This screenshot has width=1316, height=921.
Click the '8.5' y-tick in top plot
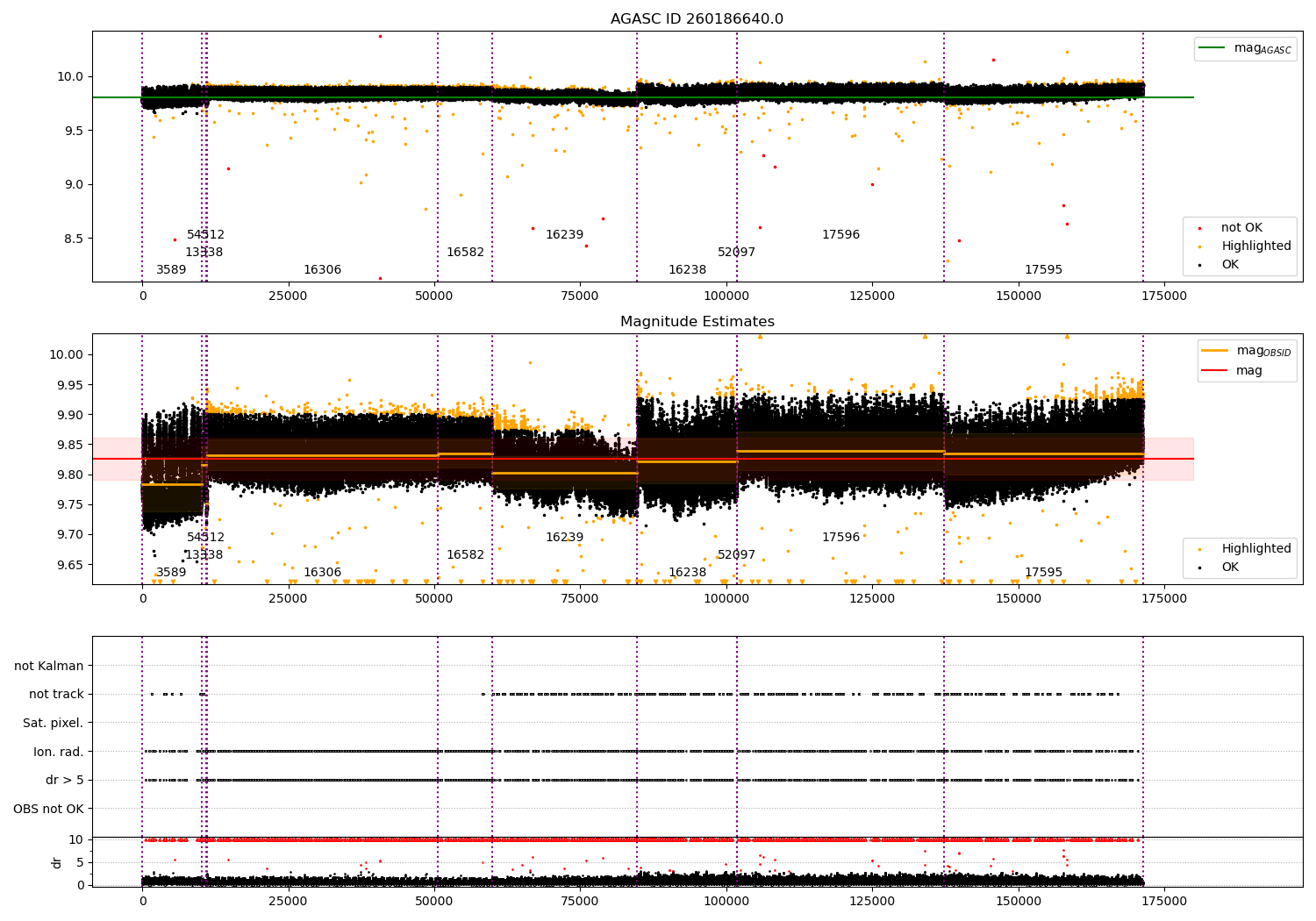pos(74,239)
